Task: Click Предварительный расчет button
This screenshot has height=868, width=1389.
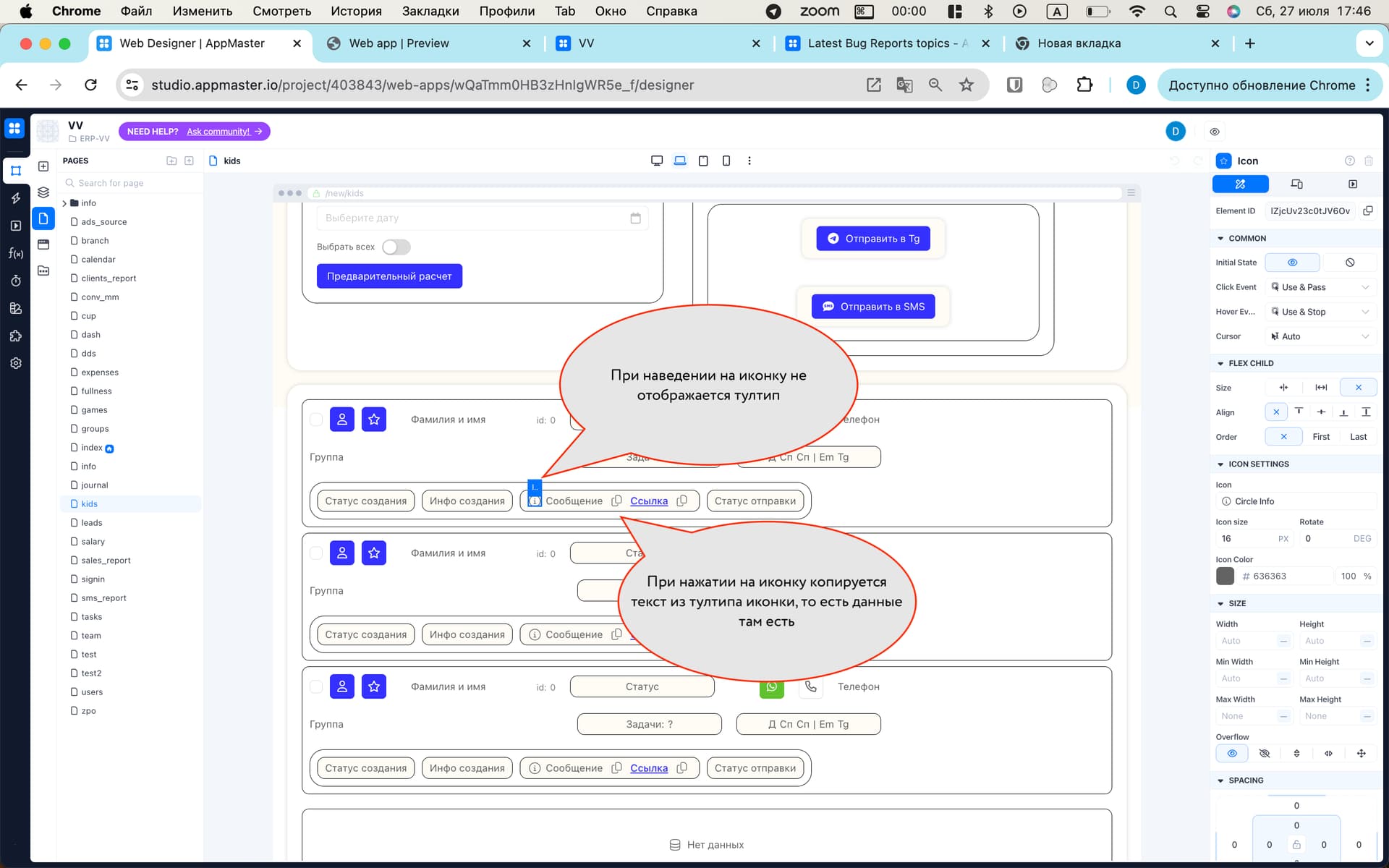Action: (389, 276)
